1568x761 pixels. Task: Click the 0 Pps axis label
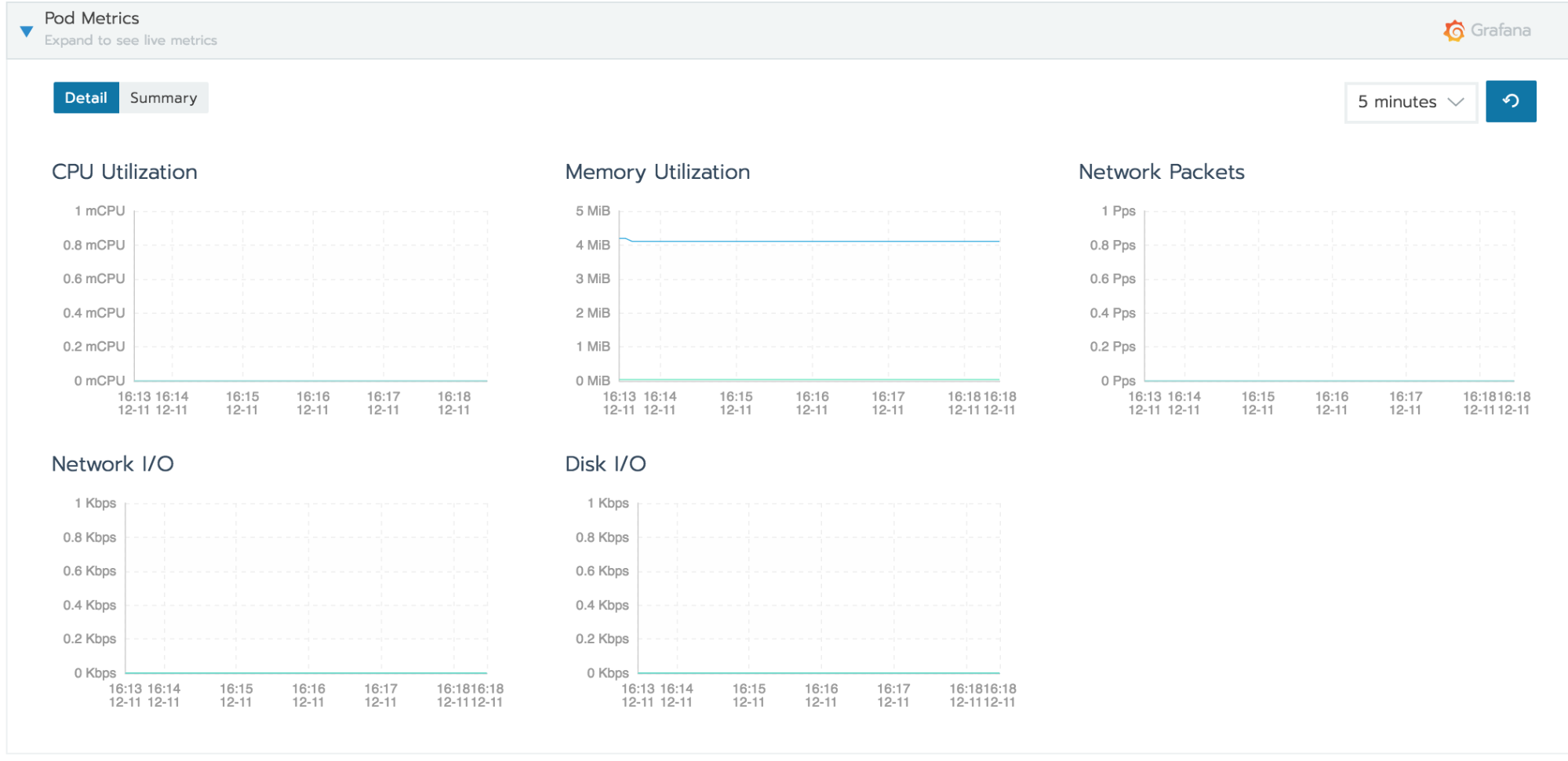click(x=1119, y=380)
